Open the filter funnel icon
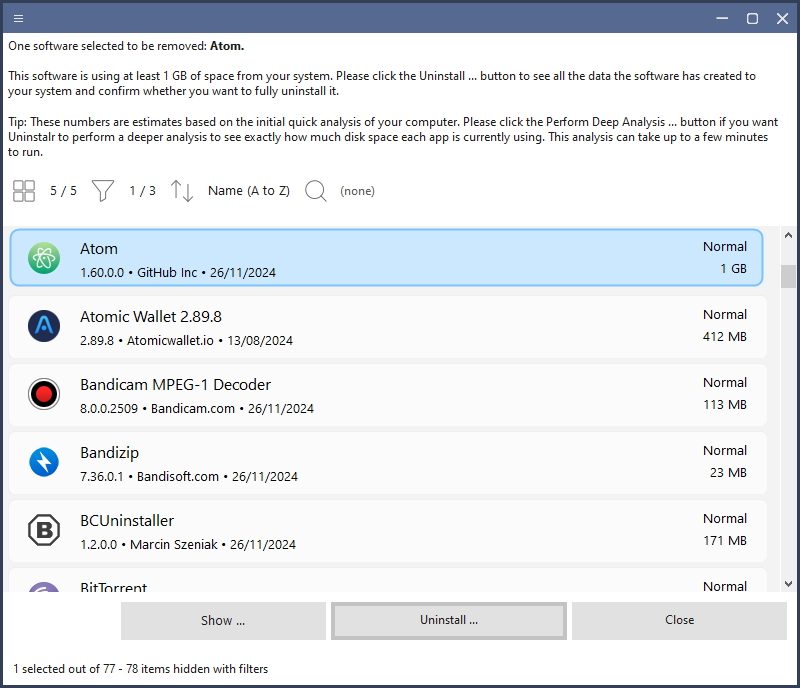The width and height of the screenshot is (800, 688). pos(103,191)
